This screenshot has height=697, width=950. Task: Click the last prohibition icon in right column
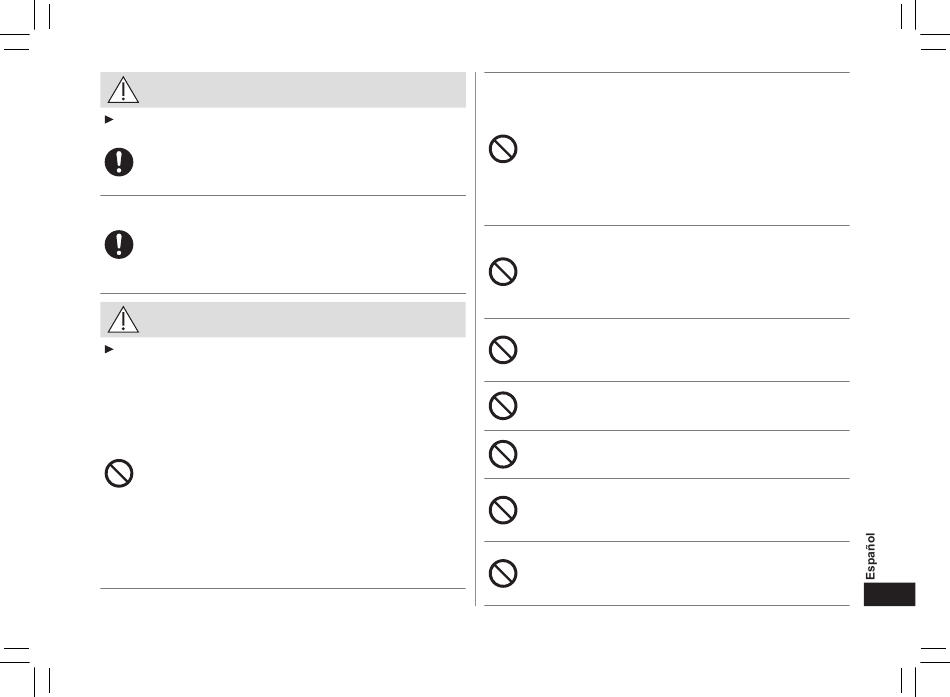click(x=503, y=573)
